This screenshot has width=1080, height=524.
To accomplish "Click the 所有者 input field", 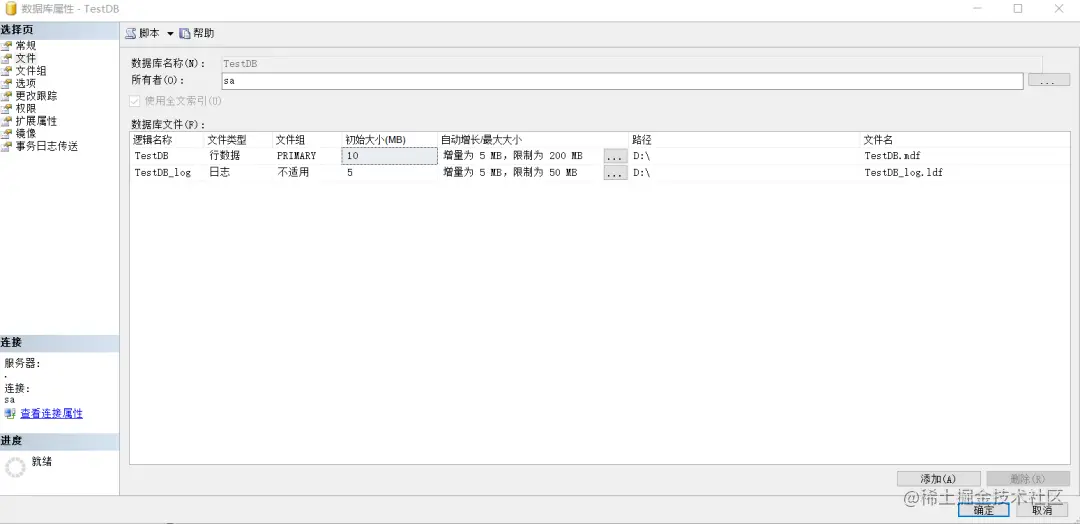I will pos(622,81).
